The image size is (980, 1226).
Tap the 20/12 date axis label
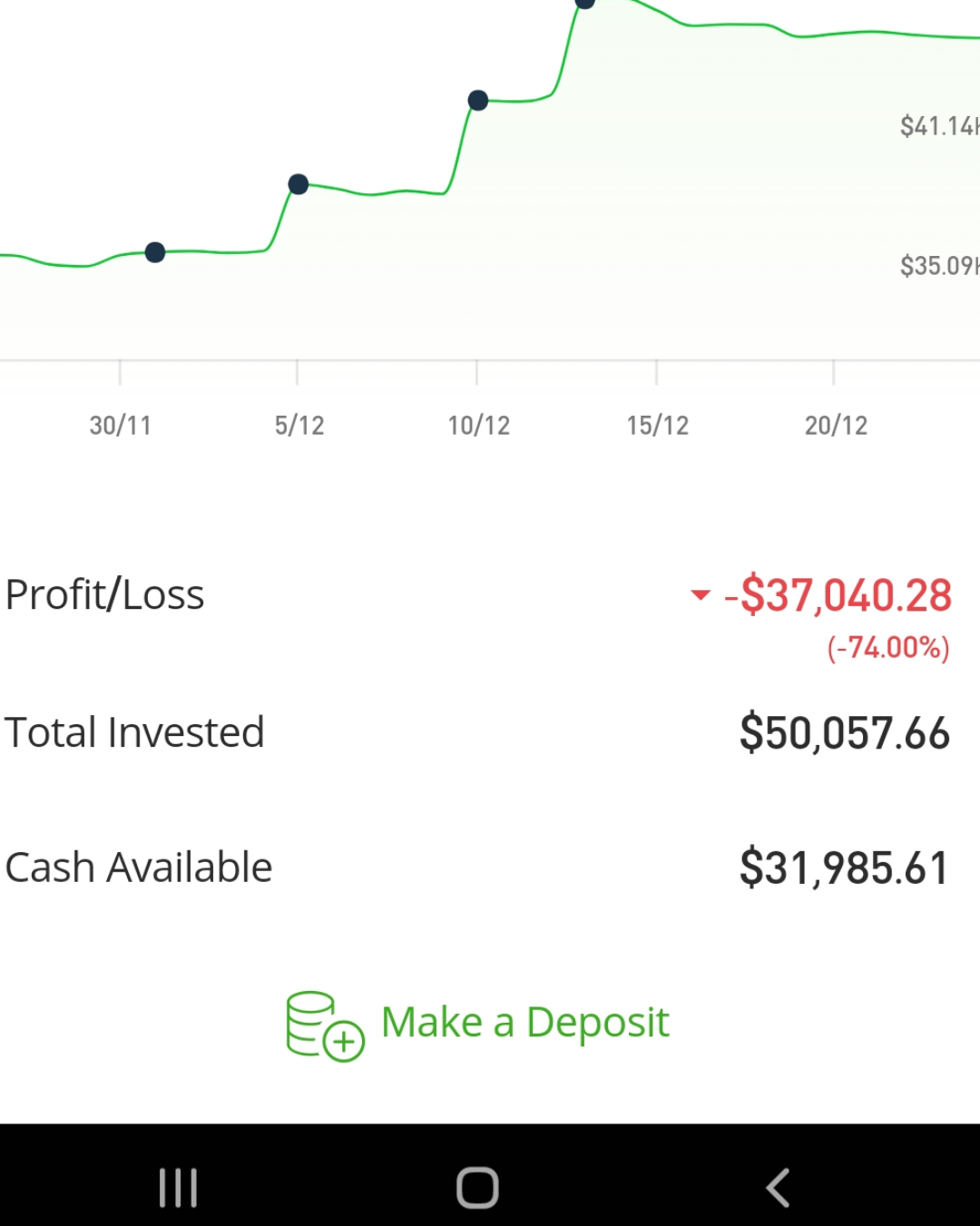pos(836,426)
